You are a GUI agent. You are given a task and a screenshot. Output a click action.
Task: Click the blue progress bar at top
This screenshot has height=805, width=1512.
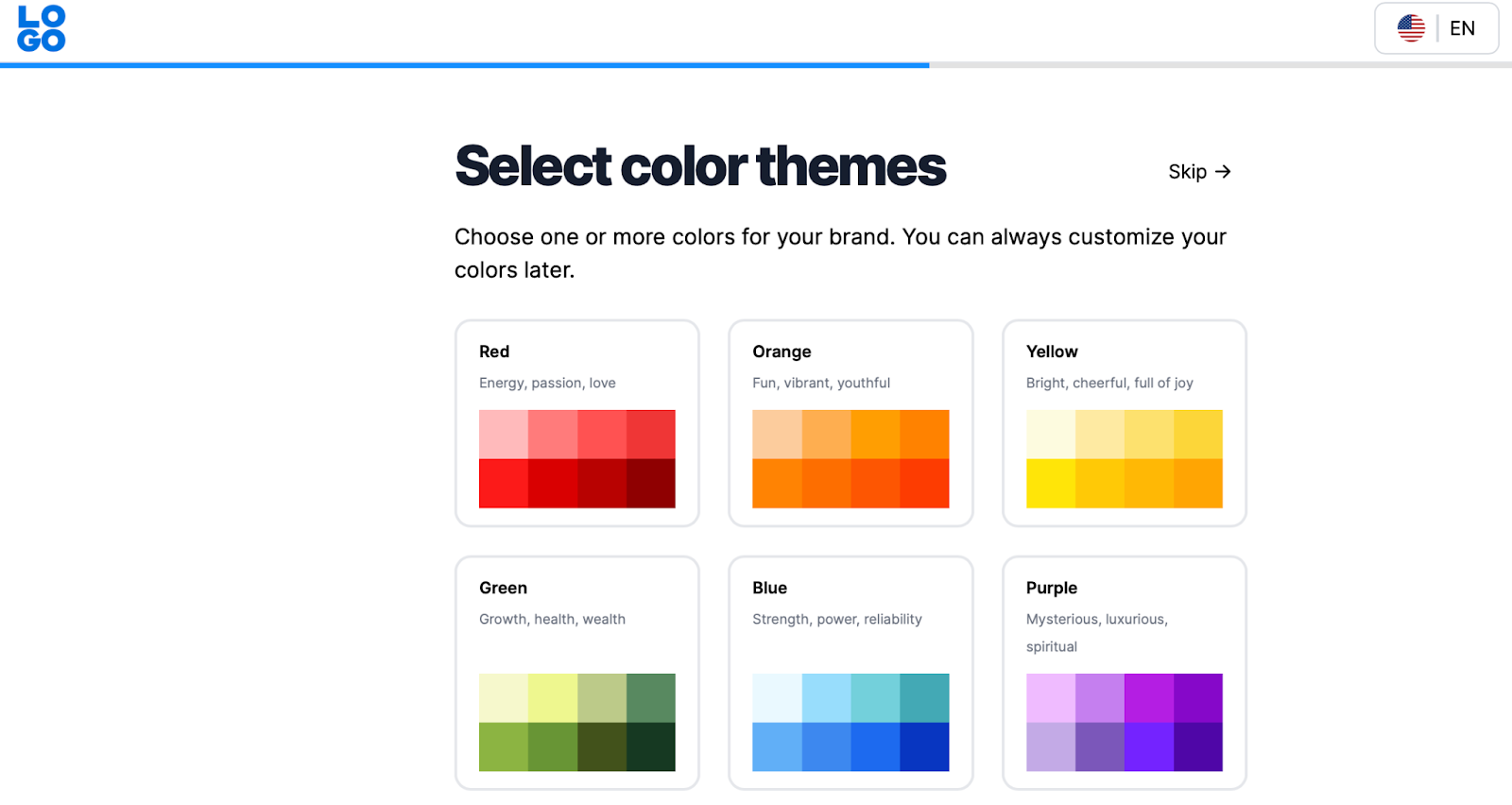tap(463, 65)
